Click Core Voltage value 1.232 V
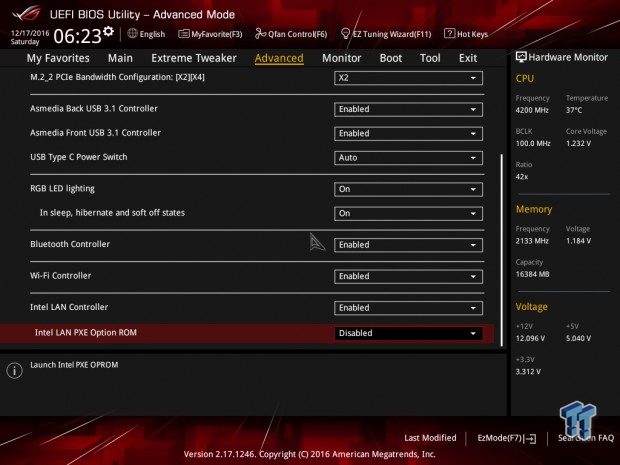The image size is (620, 465). tap(578, 144)
